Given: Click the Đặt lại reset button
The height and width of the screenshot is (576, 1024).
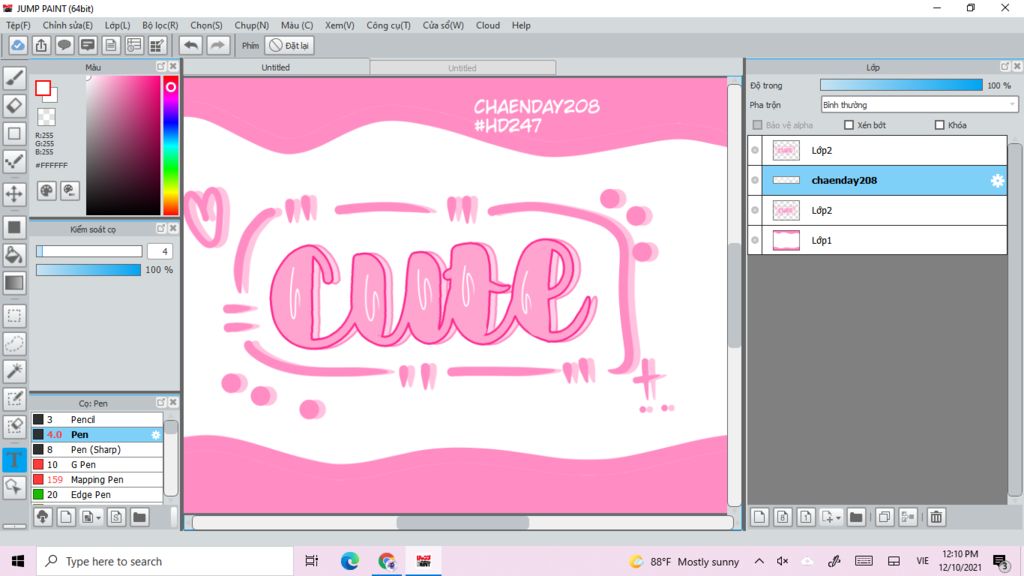Looking at the screenshot, I should [x=289, y=45].
